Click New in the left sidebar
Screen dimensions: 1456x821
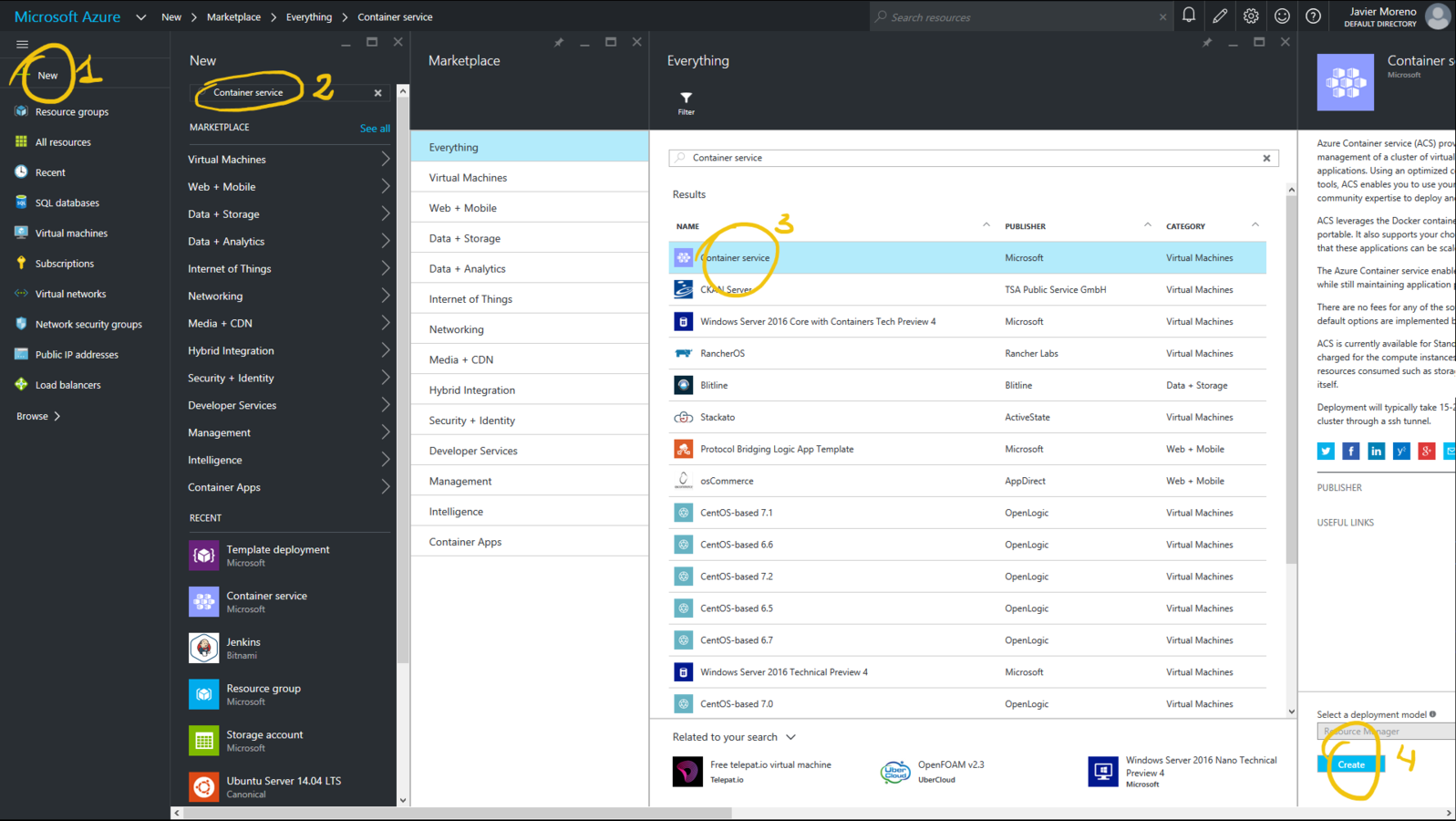click(x=47, y=76)
